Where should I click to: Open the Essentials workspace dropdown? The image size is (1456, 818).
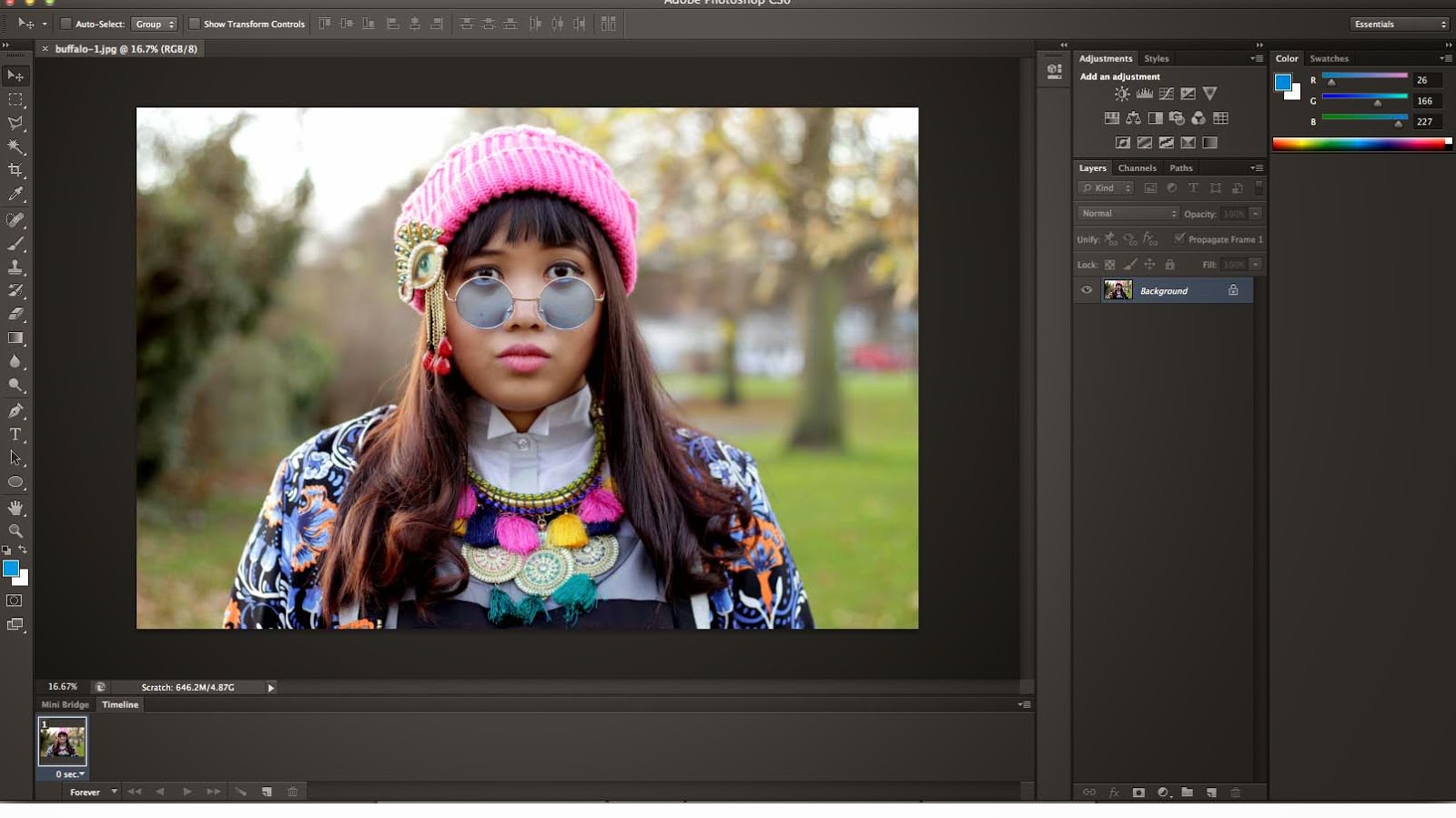click(x=1400, y=24)
